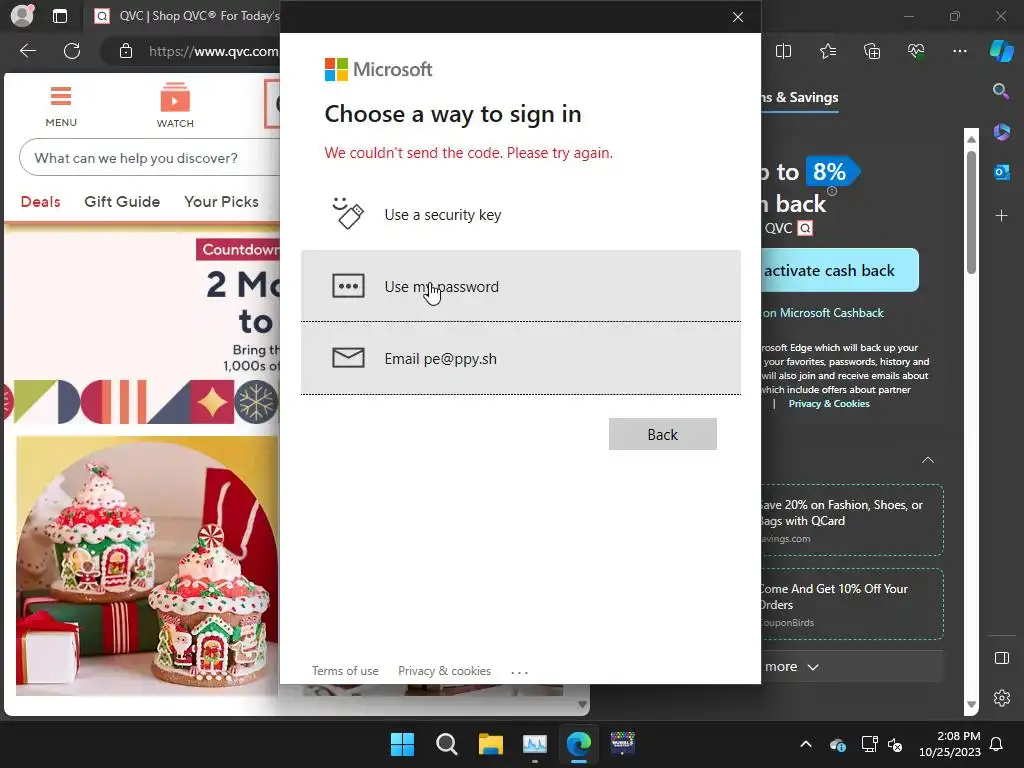Click the Back button in dialog
The image size is (1024, 768).
pos(662,434)
